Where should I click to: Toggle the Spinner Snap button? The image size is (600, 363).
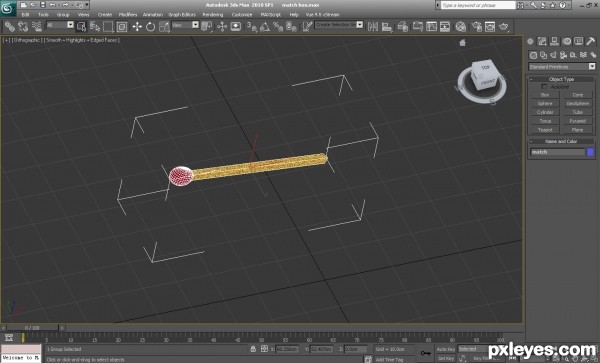click(291, 26)
